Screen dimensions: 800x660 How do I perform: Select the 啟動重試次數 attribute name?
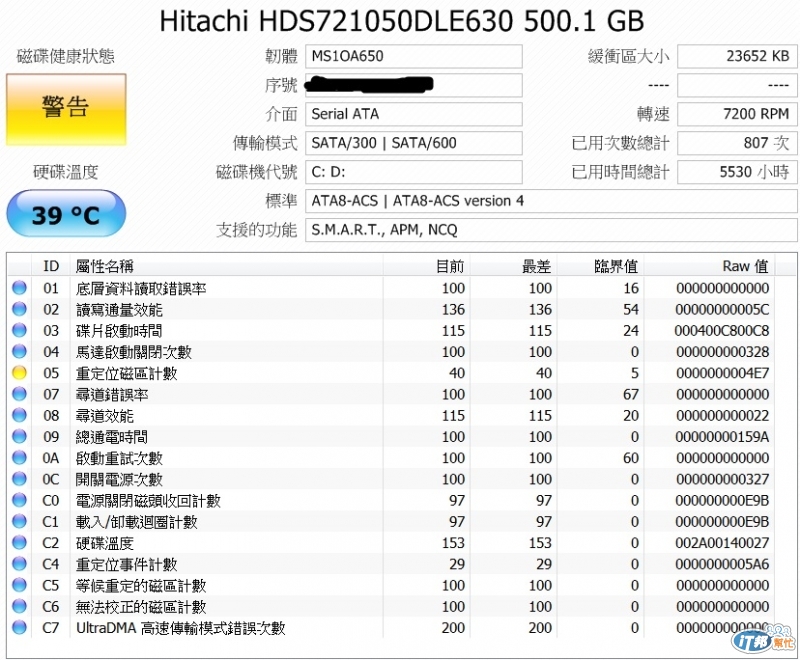click(x=119, y=458)
